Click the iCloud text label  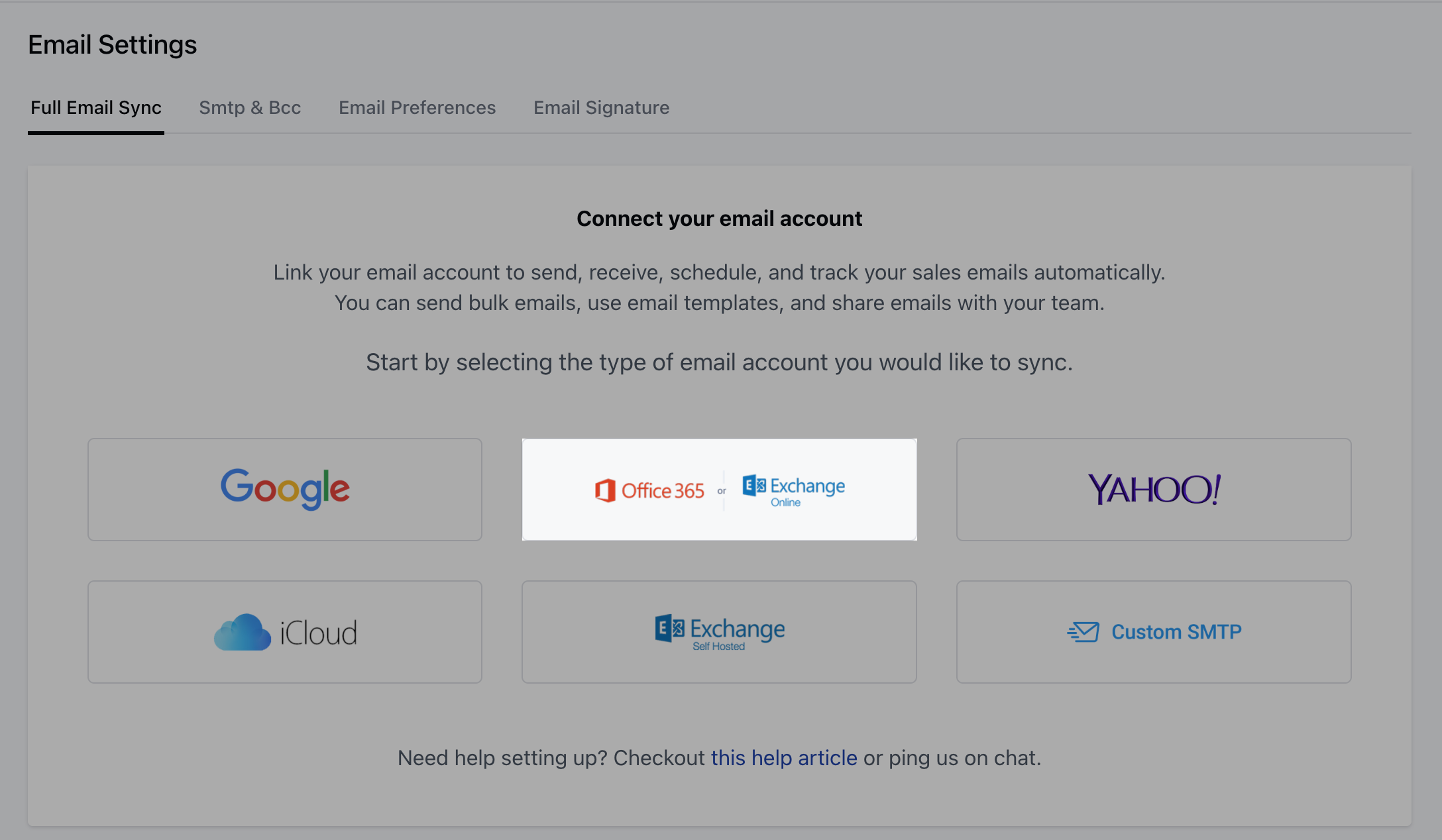[x=319, y=633]
